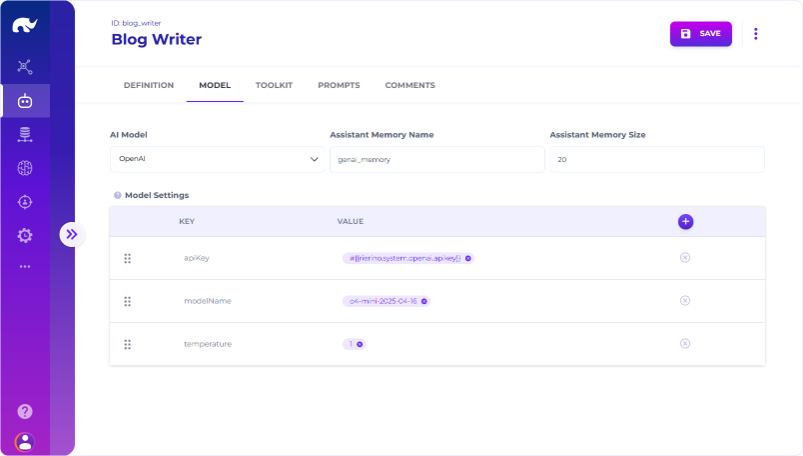Screen dimensions: 803x456
Task: Remove the temperature value 1 chip
Action: click(x=360, y=344)
